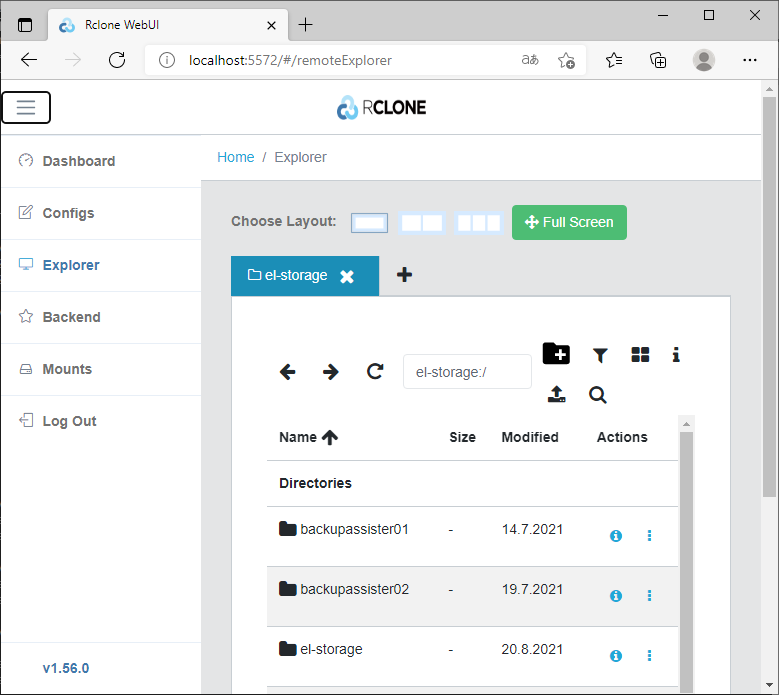Click the new folder icon

click(x=556, y=354)
